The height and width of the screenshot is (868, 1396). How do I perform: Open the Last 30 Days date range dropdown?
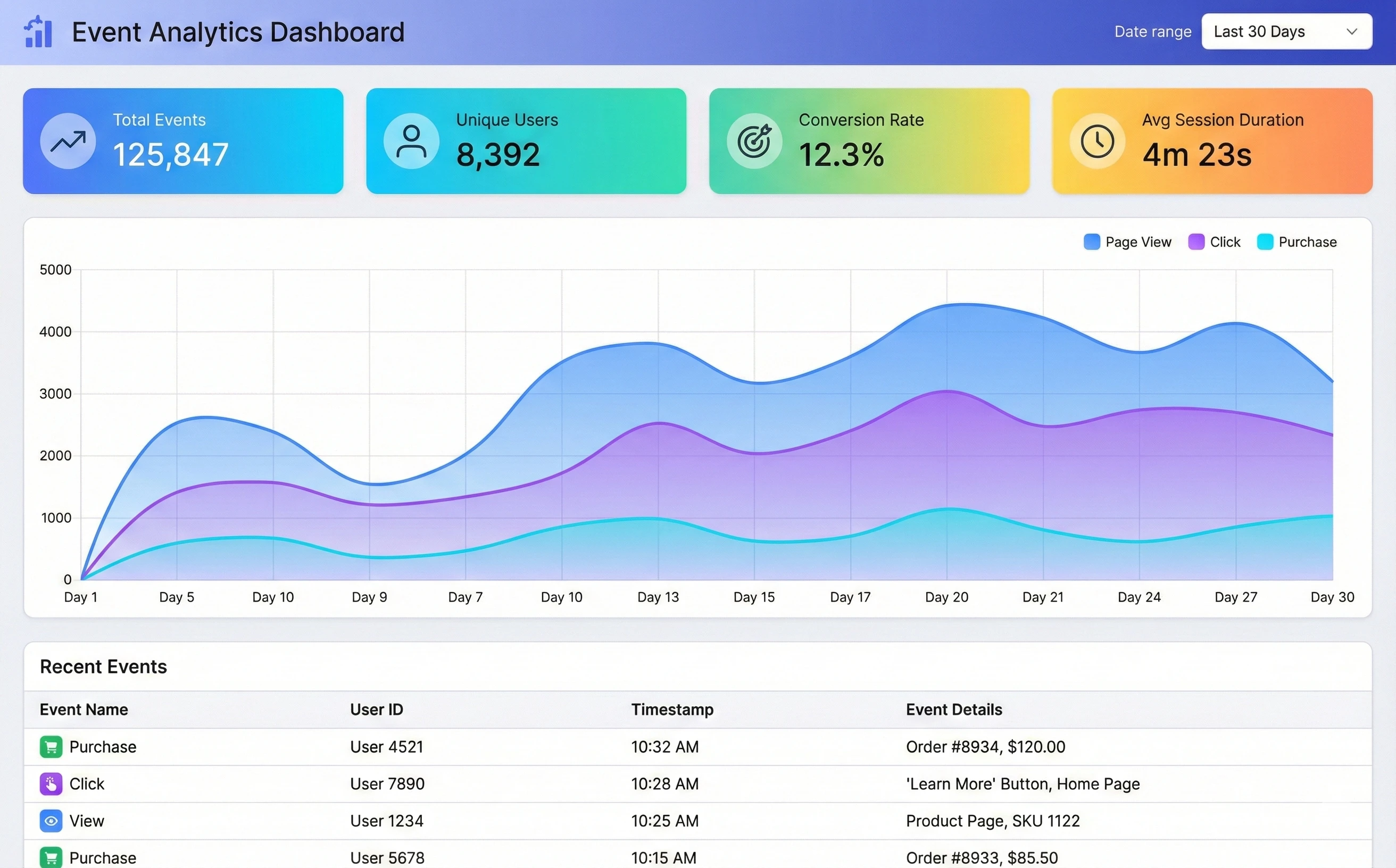[x=1286, y=31]
